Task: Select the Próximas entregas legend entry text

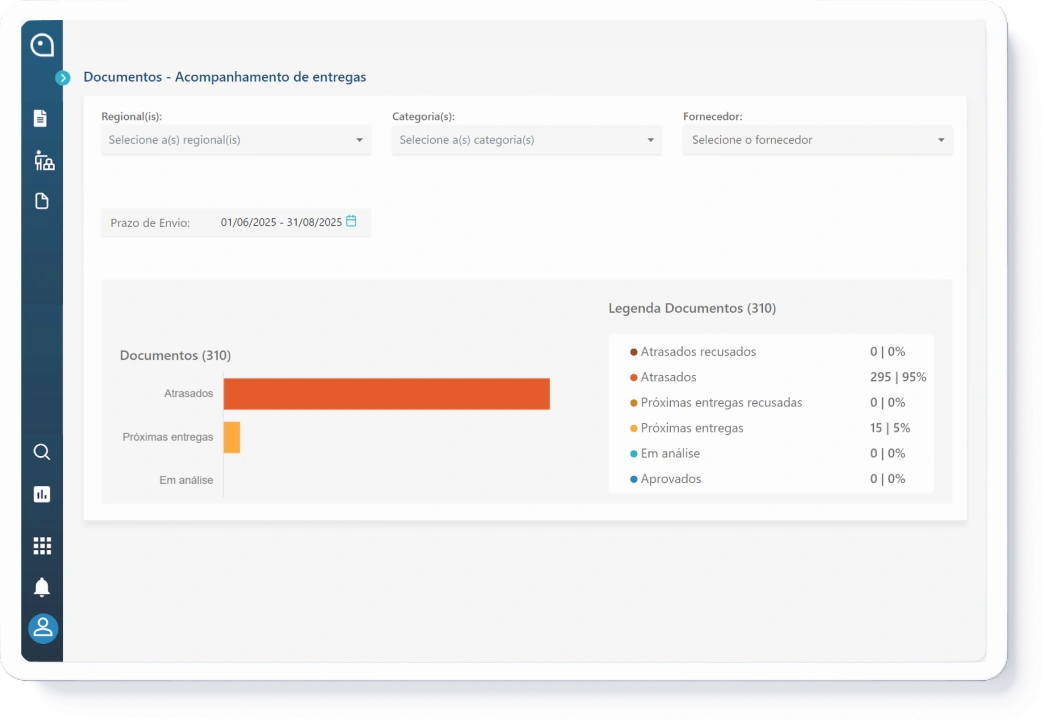Action: tap(692, 428)
